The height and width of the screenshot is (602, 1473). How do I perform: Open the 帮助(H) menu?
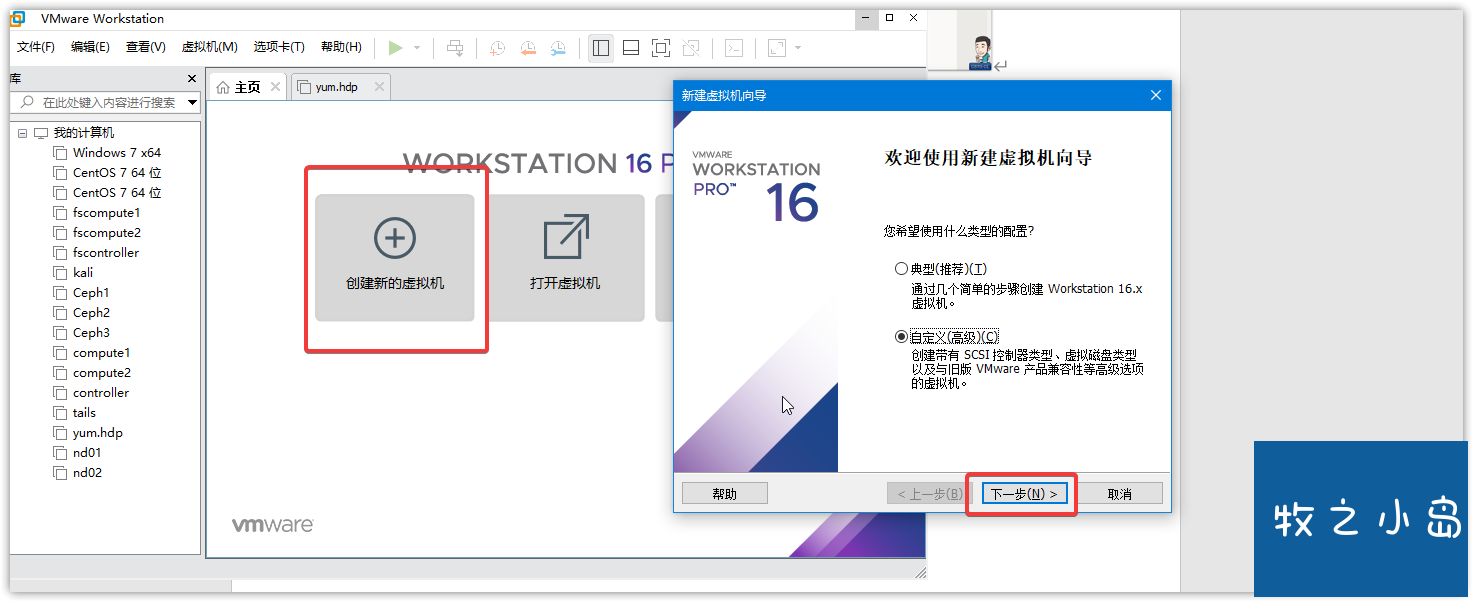point(341,47)
